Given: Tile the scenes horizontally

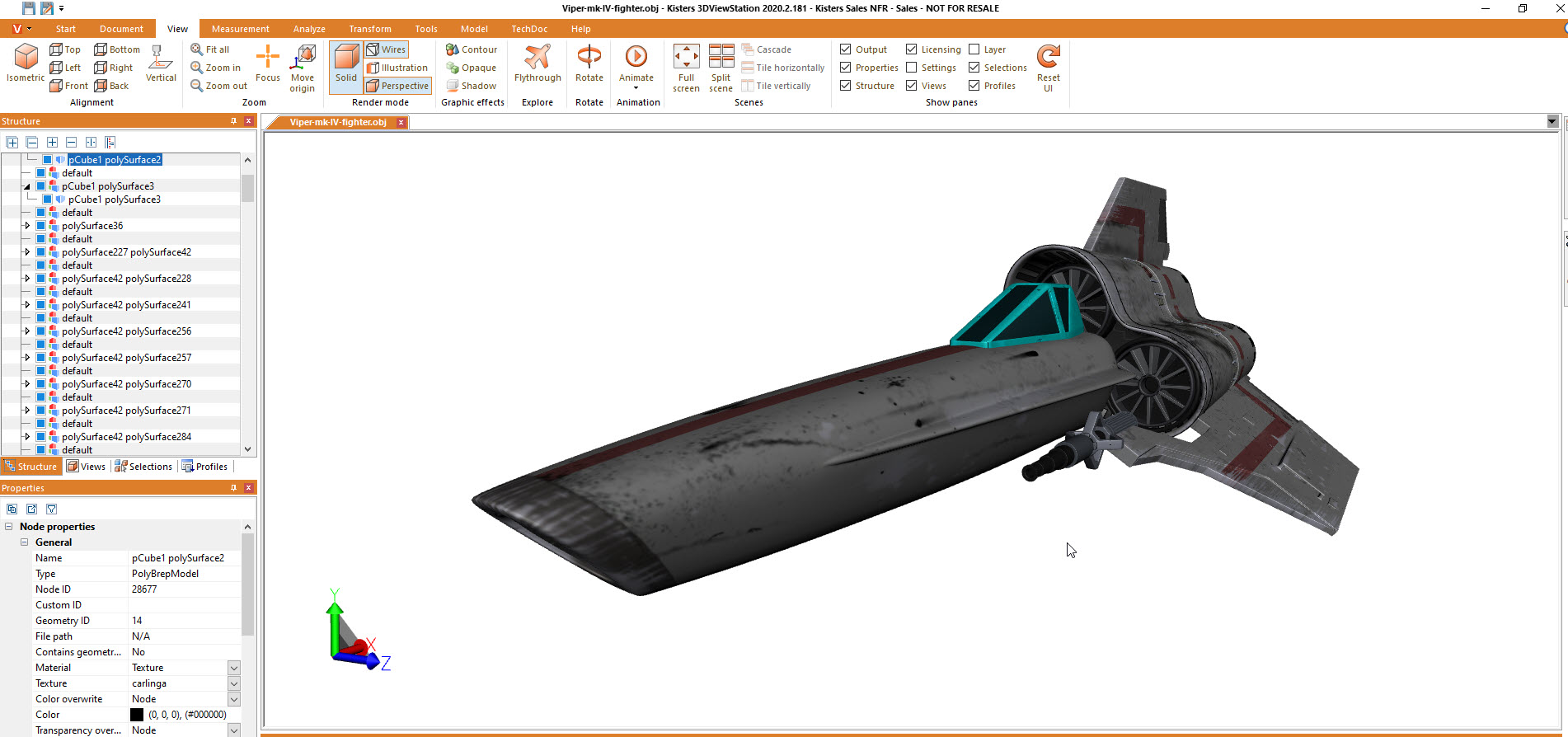Looking at the screenshot, I should point(783,68).
